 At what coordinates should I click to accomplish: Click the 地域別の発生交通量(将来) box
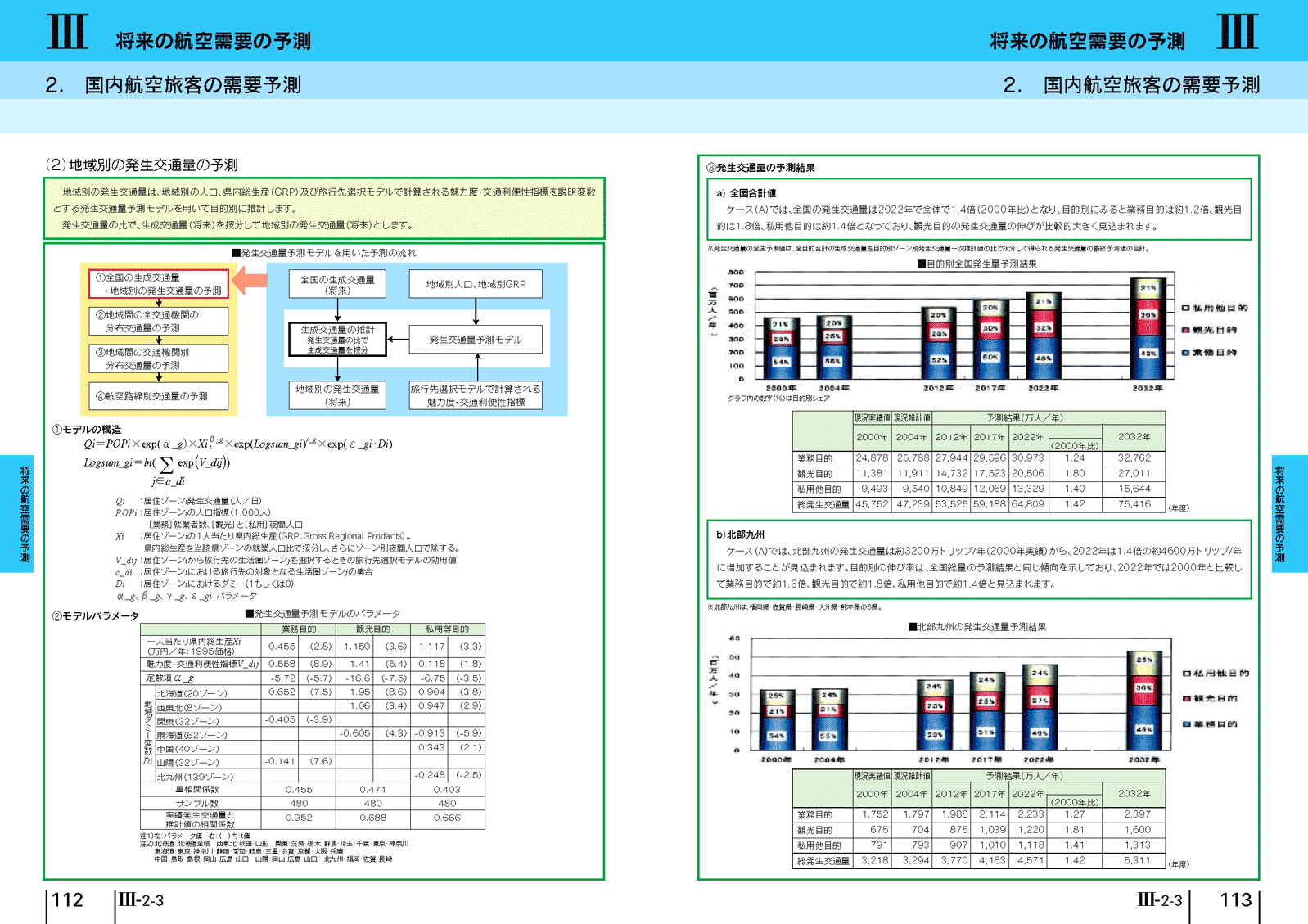337,395
